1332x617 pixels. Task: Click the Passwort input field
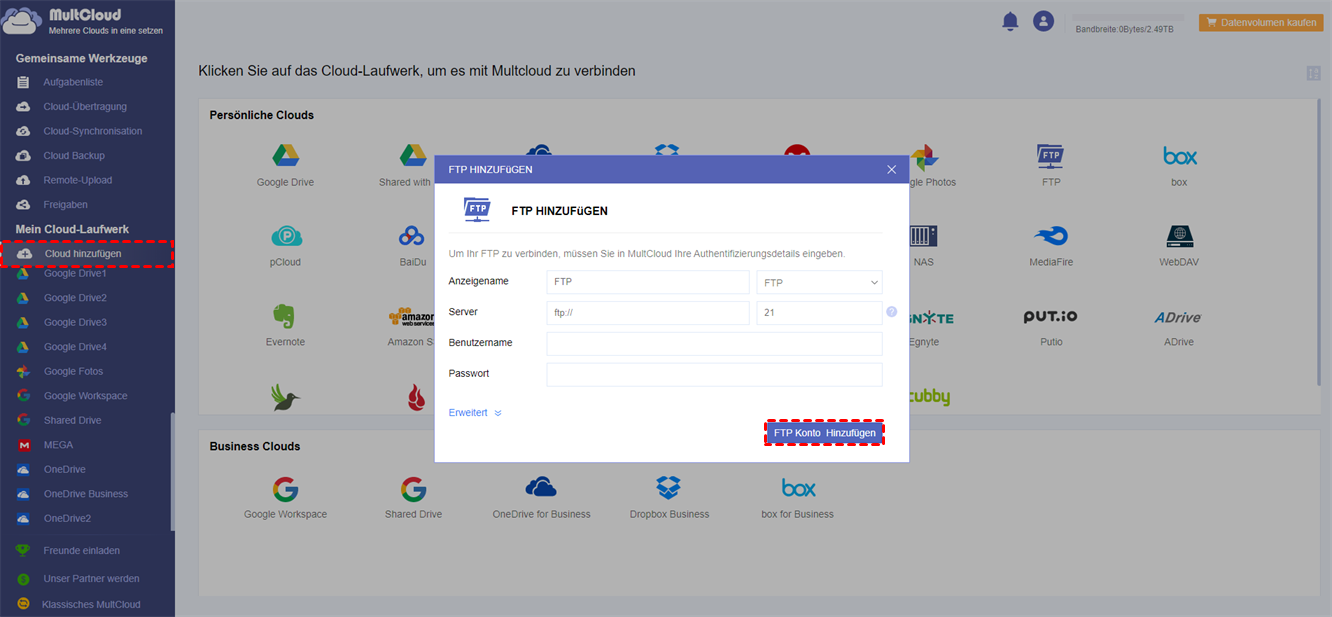(x=714, y=375)
